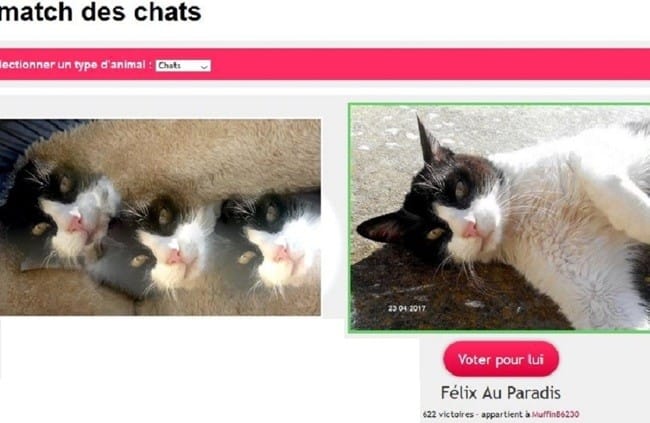Click the 23 04 2017 date stamp on photo
Viewport: 650px width, 423px height.
click(x=406, y=308)
